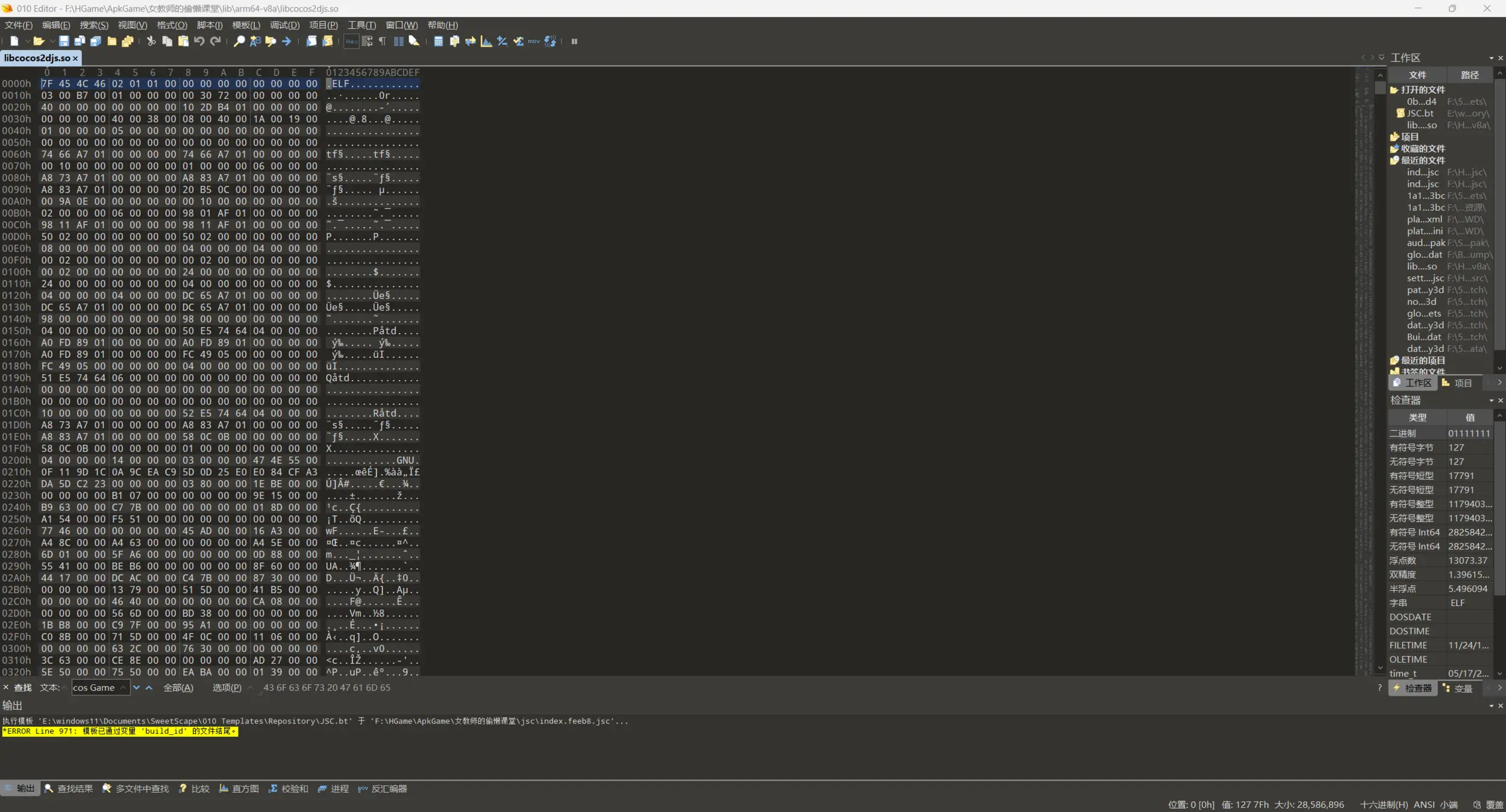Click the Cut scissors icon
The width and height of the screenshot is (1506, 812).
coord(151,41)
